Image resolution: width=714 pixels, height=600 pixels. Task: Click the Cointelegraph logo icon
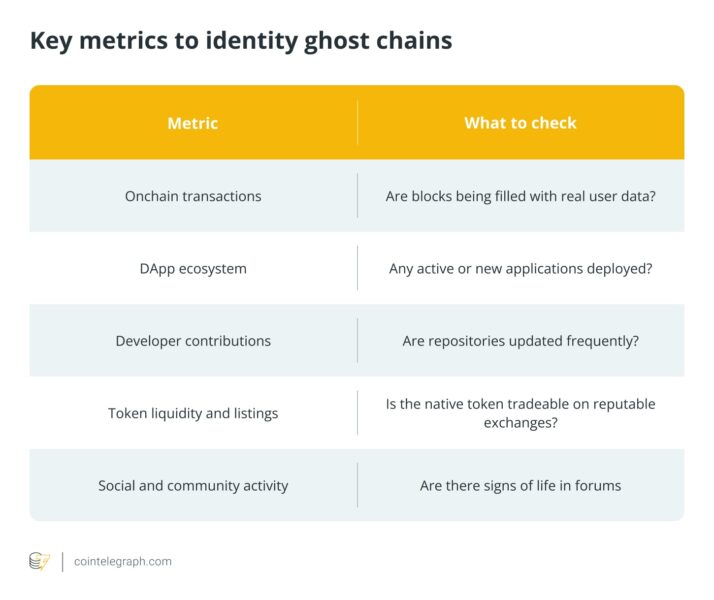coord(39,561)
